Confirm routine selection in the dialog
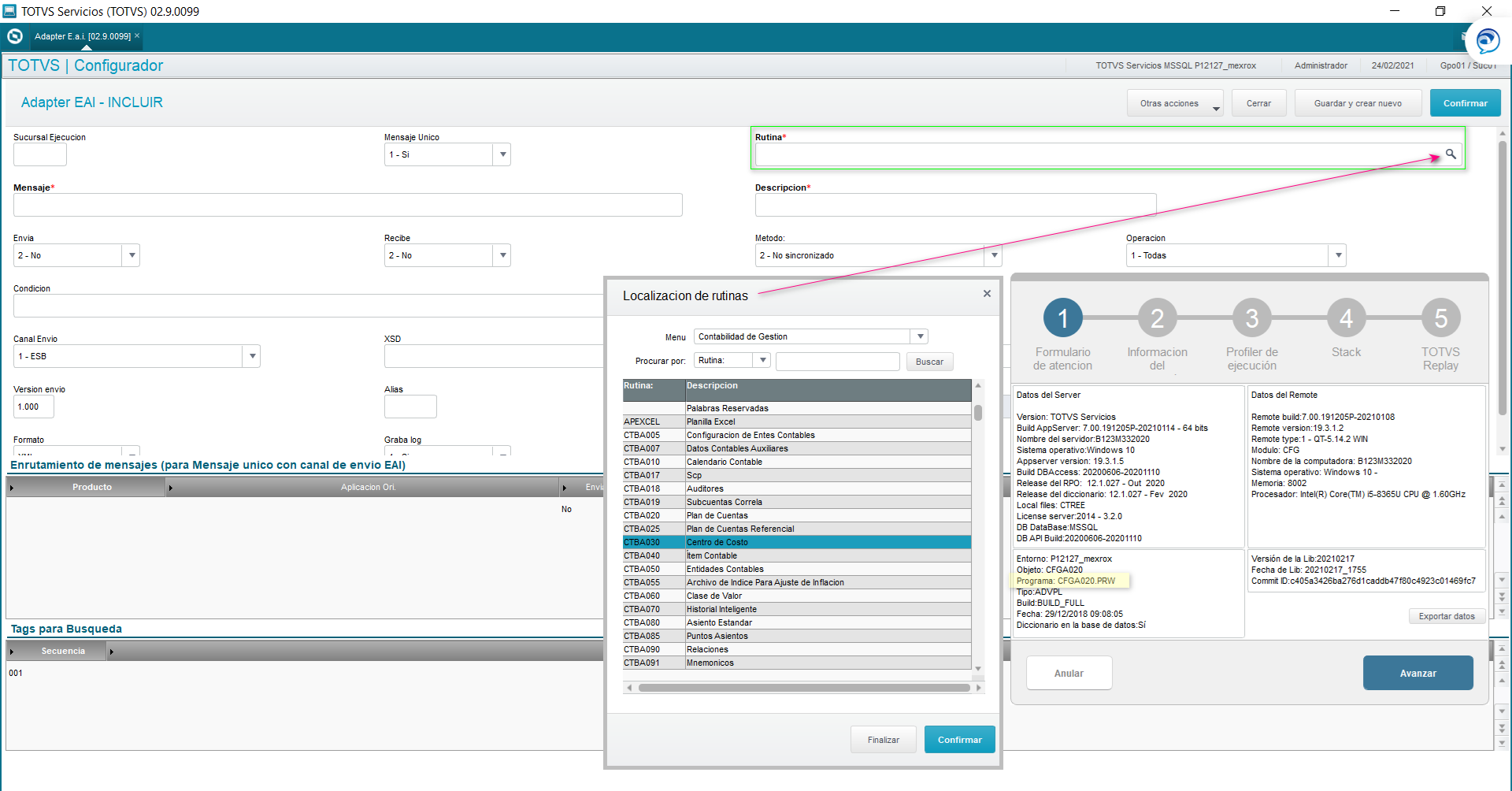Screen dimensions: 1512x791 click(959, 740)
